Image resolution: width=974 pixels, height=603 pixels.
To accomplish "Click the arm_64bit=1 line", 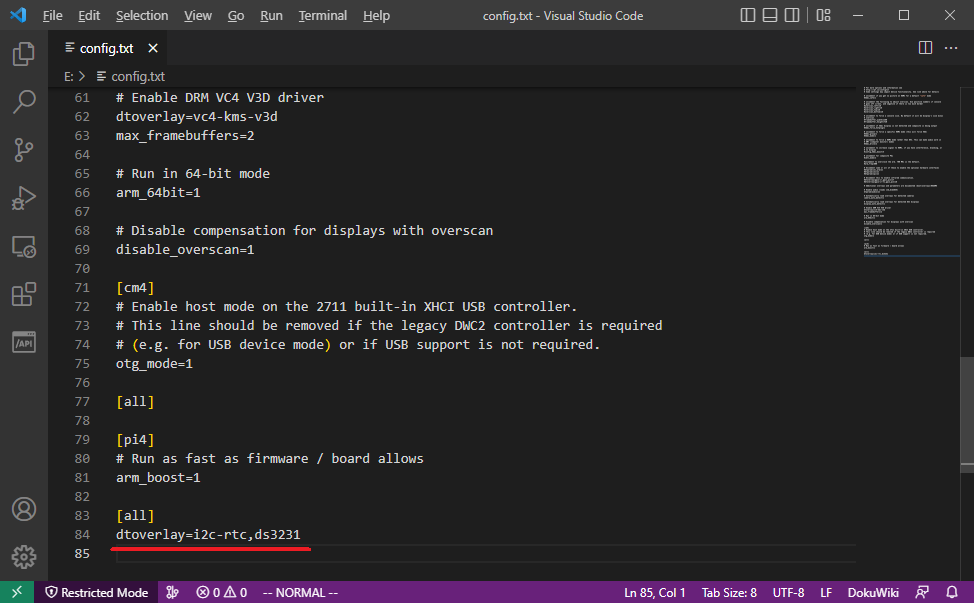I will [x=158, y=193].
